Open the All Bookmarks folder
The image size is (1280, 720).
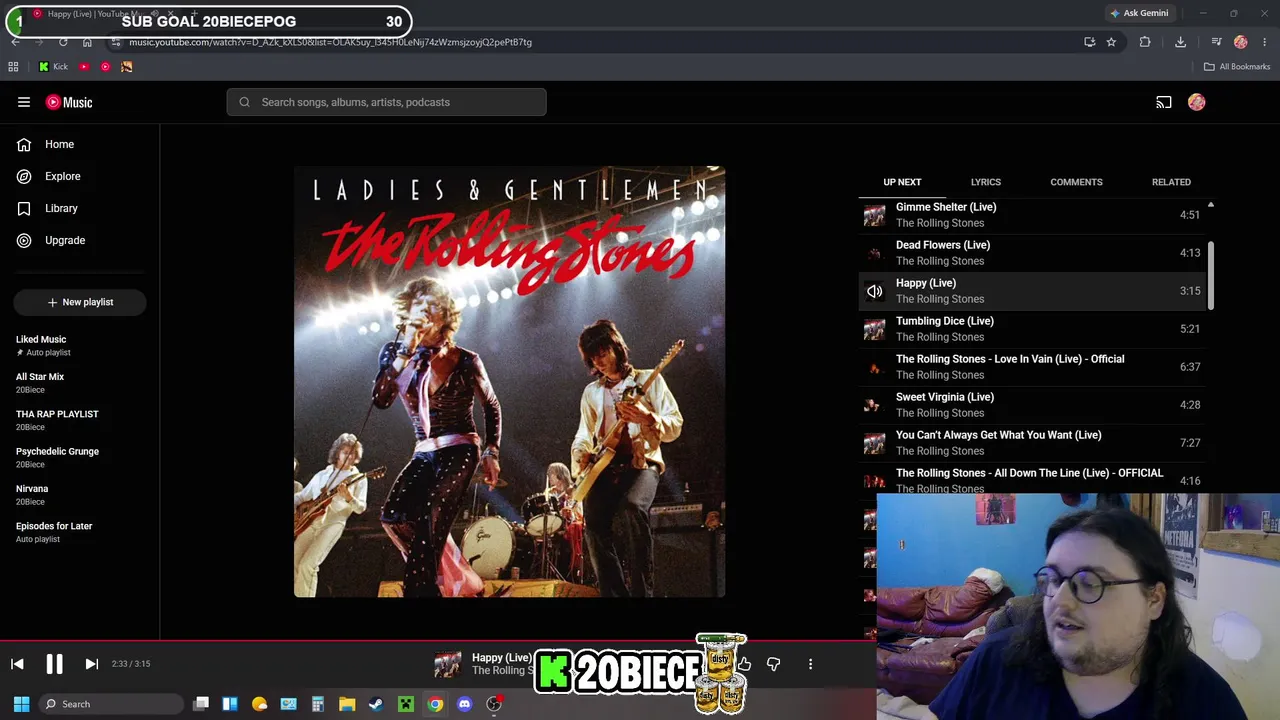pos(1237,67)
